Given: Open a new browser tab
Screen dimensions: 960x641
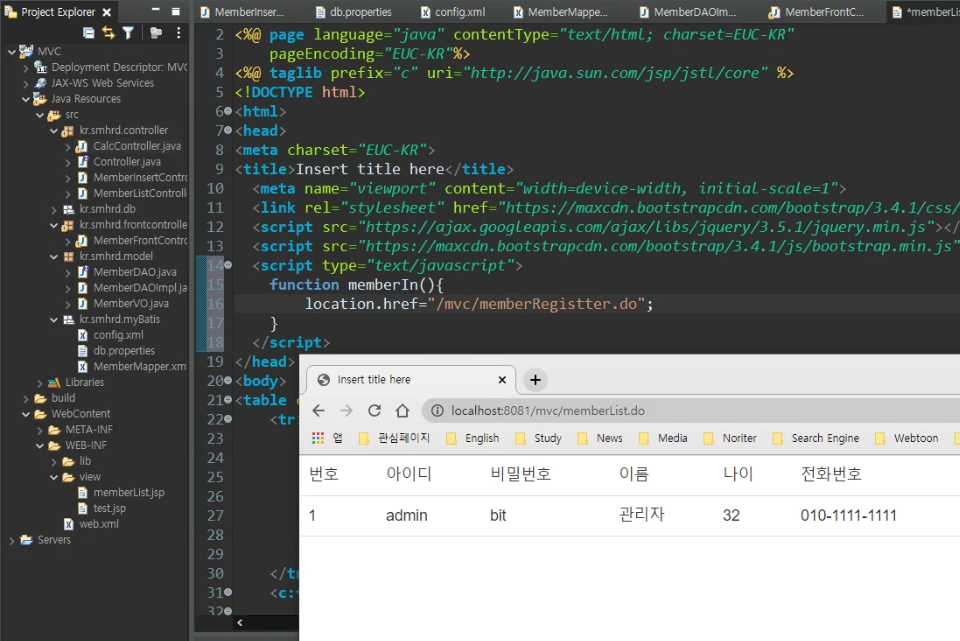Looking at the screenshot, I should (535, 380).
